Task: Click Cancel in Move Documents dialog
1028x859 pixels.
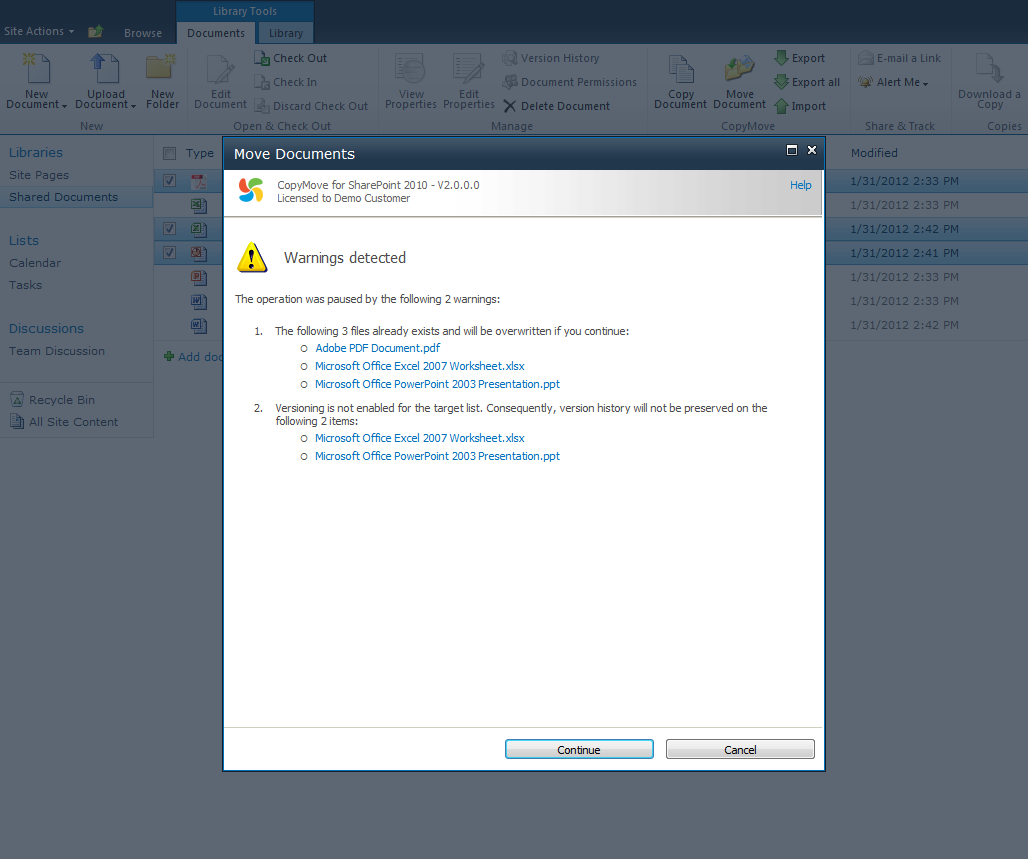Action: pyautogui.click(x=740, y=749)
